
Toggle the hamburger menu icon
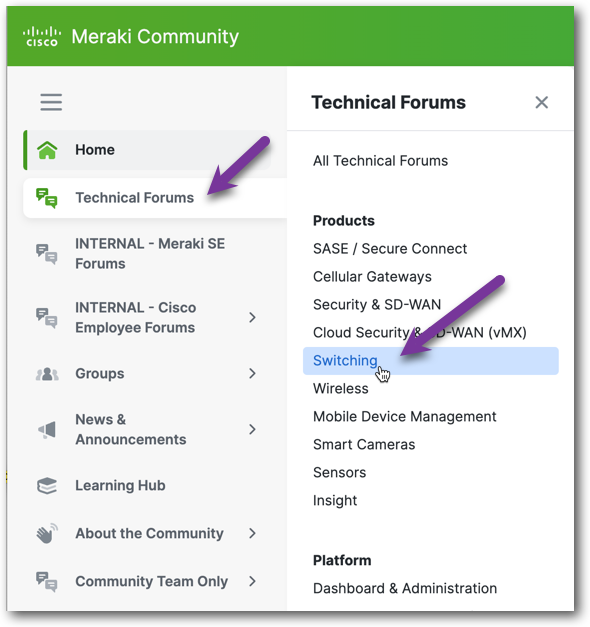51,102
